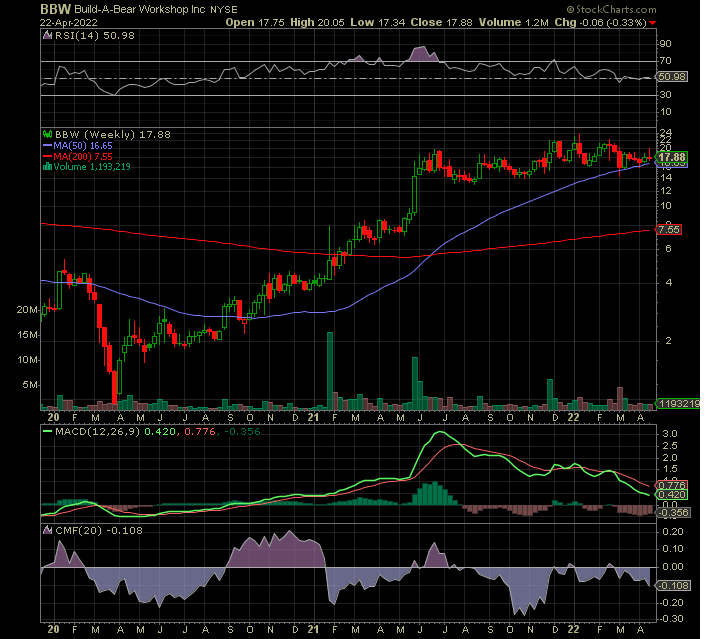714x639 pixels.
Task: Click the Chg -0.06 (-0.33%) value
Action: tap(601, 22)
